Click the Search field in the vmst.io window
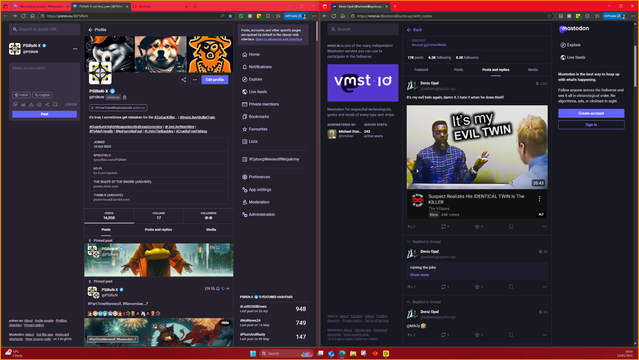This screenshot has height=360, width=639. point(363,29)
